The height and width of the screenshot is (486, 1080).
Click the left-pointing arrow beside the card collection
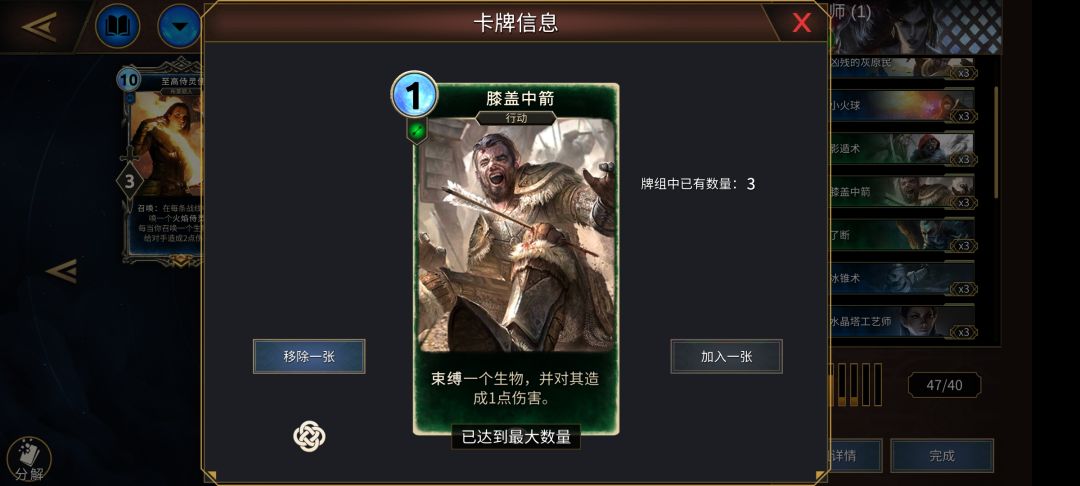click(62, 271)
